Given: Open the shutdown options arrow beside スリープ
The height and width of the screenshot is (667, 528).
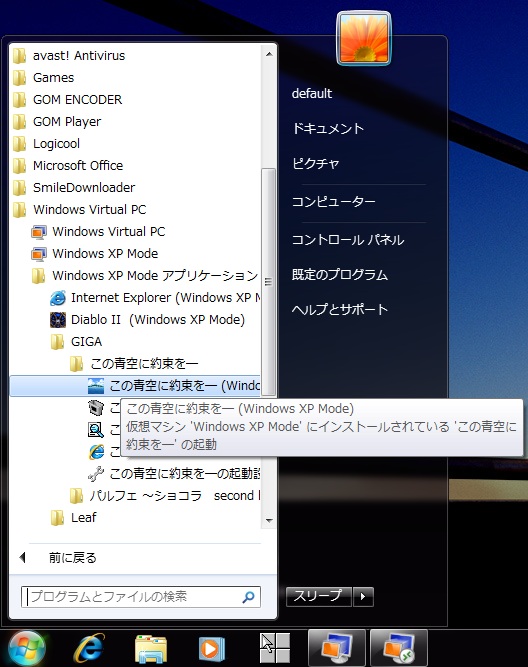Looking at the screenshot, I should click(x=363, y=596).
